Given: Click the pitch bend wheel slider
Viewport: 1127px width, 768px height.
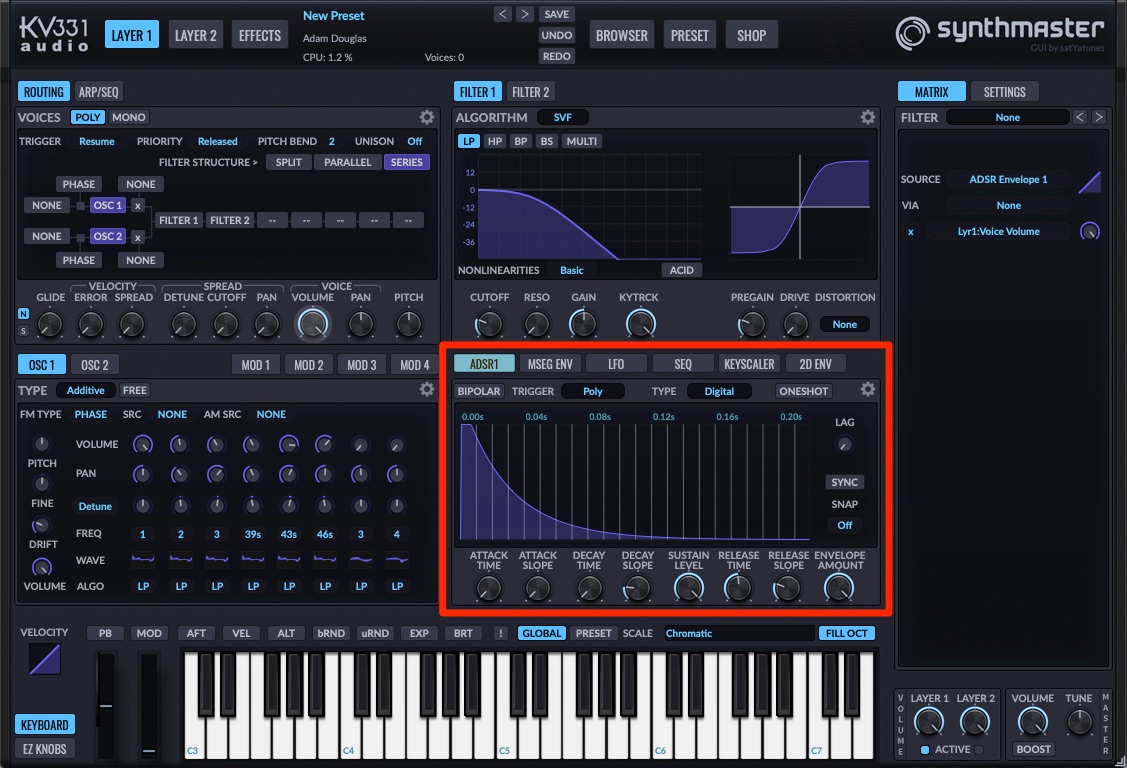Looking at the screenshot, I should tap(106, 705).
